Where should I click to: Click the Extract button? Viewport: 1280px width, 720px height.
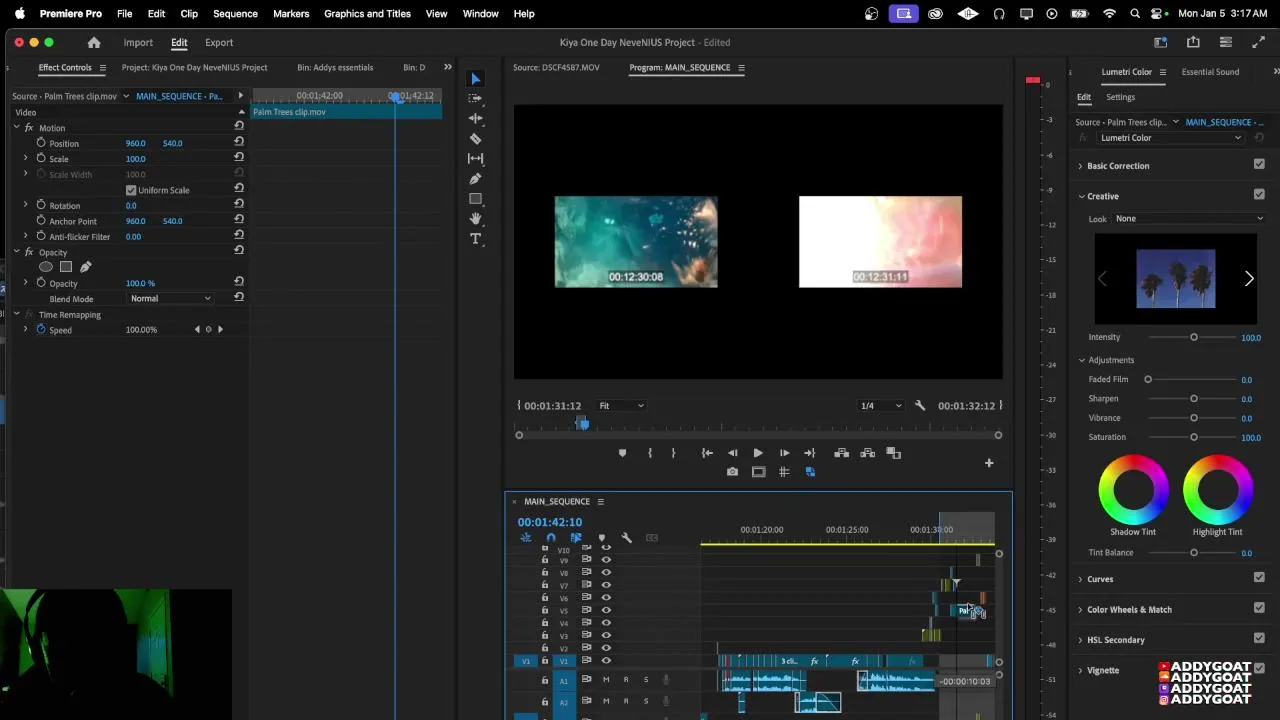pyautogui.click(x=868, y=453)
